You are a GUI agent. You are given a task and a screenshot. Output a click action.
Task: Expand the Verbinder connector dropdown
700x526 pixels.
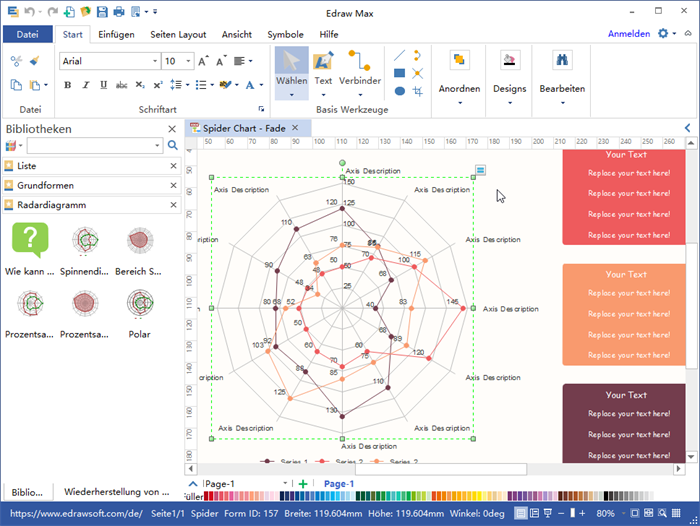360,95
